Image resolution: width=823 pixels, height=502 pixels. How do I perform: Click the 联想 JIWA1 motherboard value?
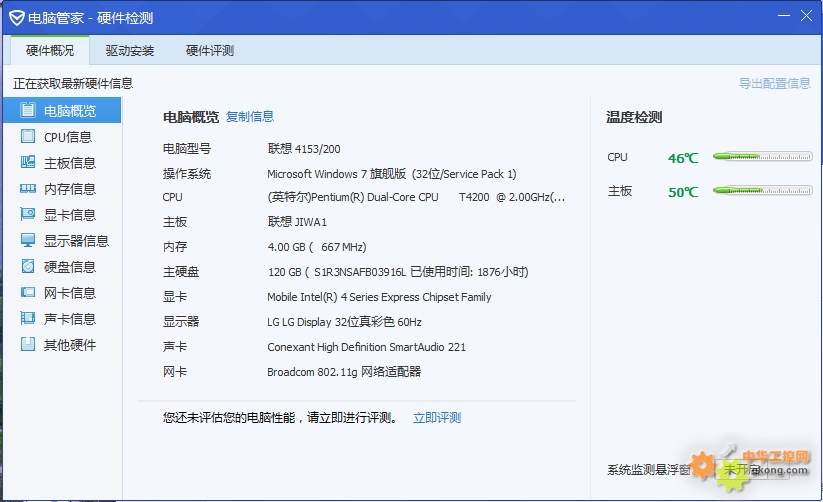click(297, 222)
